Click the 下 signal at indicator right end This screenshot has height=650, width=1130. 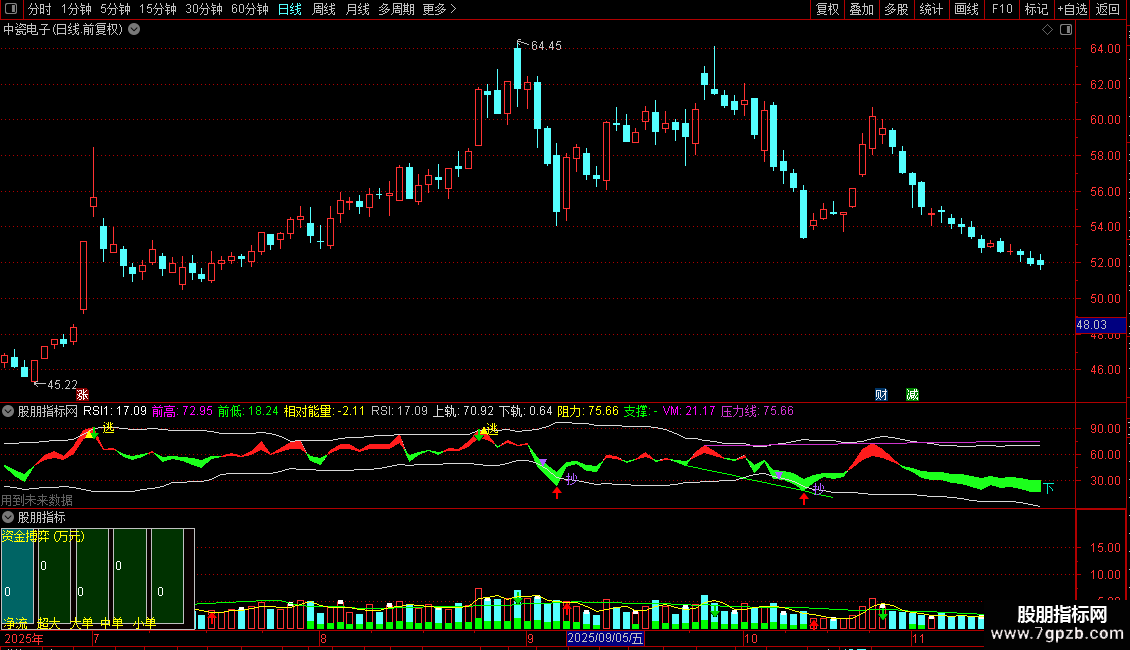(1049, 488)
